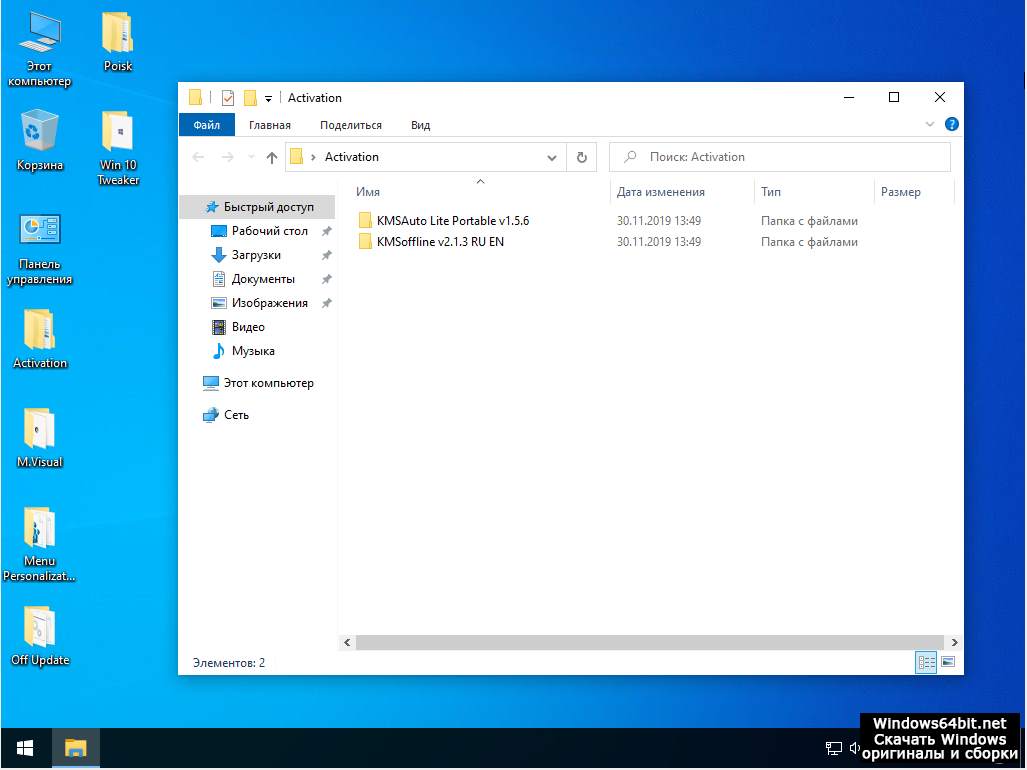The height and width of the screenshot is (770, 1027).
Task: Click the Up folder arrow in navigation bar
Action: point(272,157)
